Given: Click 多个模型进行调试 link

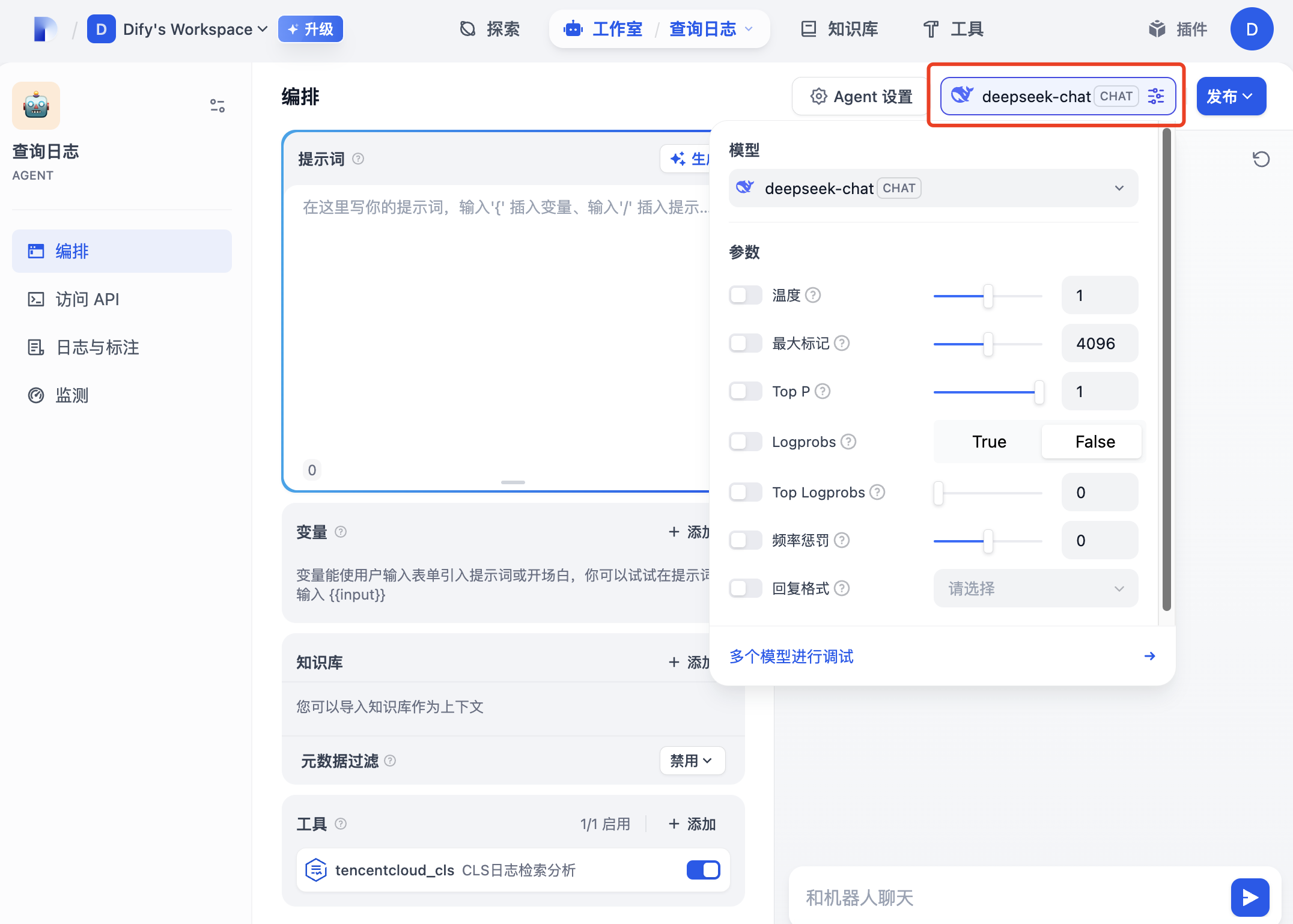Looking at the screenshot, I should [791, 656].
